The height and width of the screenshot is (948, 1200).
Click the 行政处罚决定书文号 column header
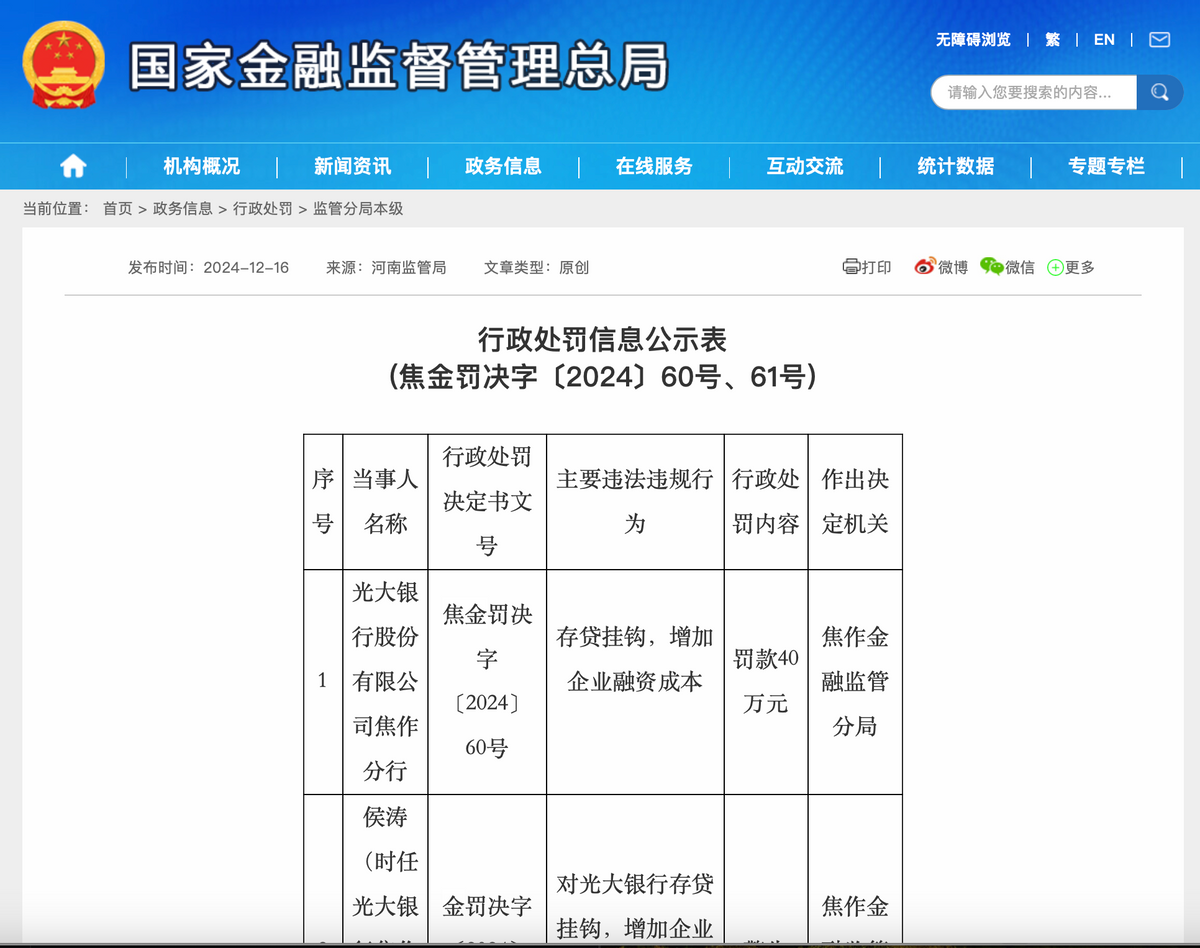point(487,502)
